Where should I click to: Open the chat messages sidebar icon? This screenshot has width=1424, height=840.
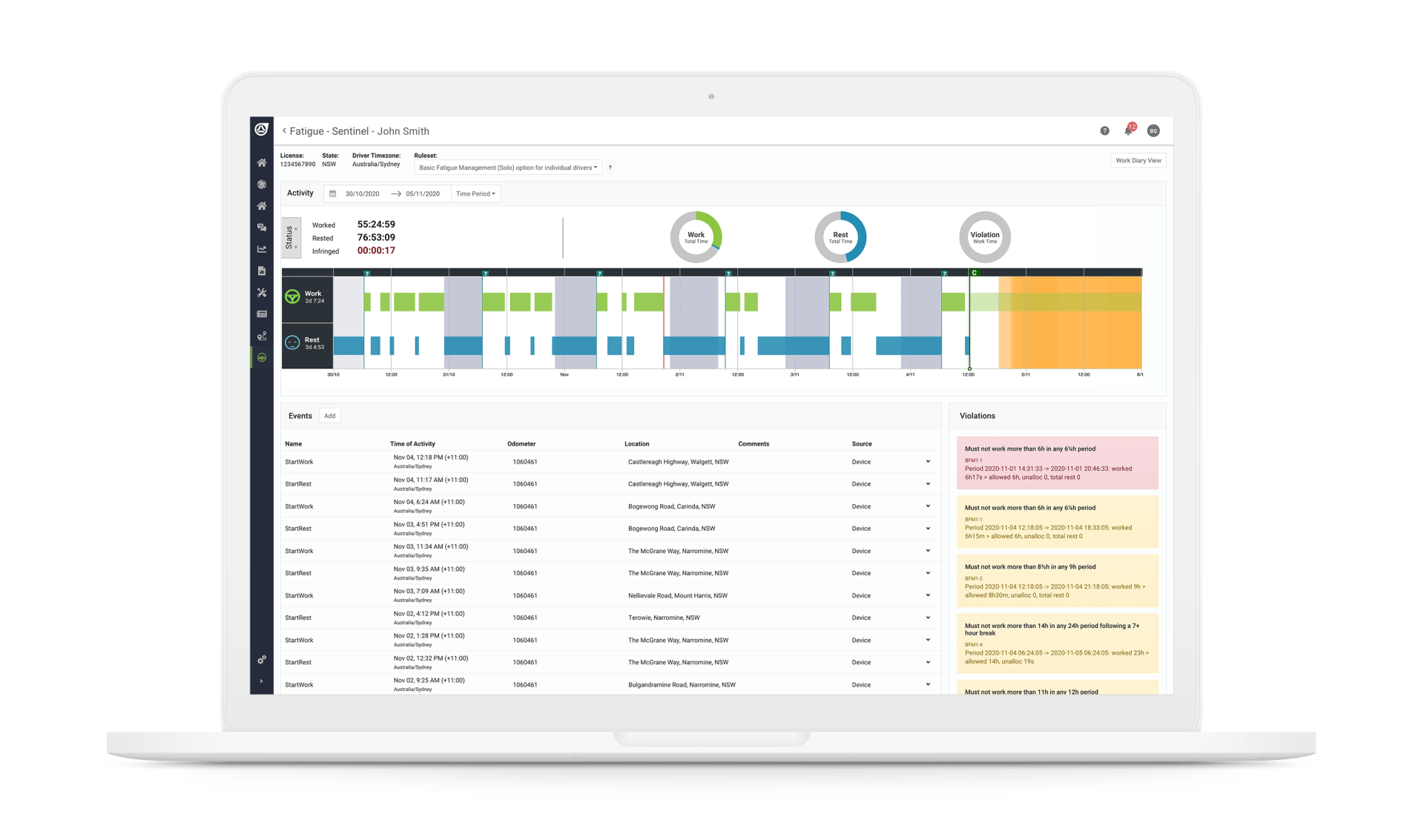coord(262,228)
